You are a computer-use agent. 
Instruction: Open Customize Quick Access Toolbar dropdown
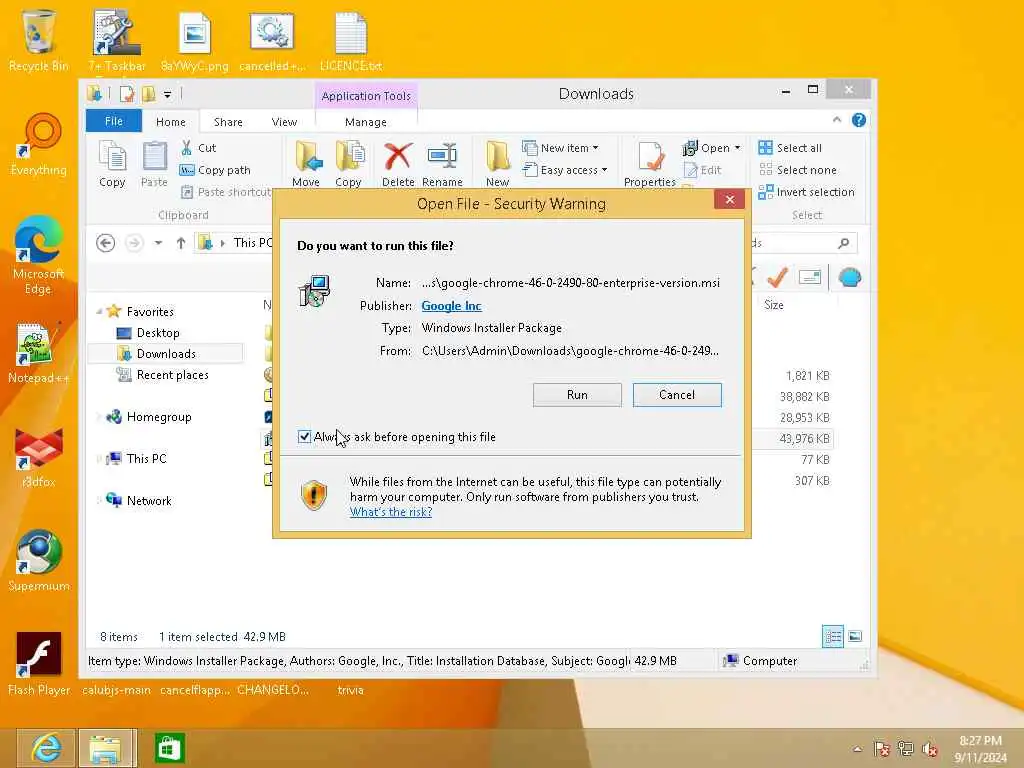pyautogui.click(x=168, y=95)
